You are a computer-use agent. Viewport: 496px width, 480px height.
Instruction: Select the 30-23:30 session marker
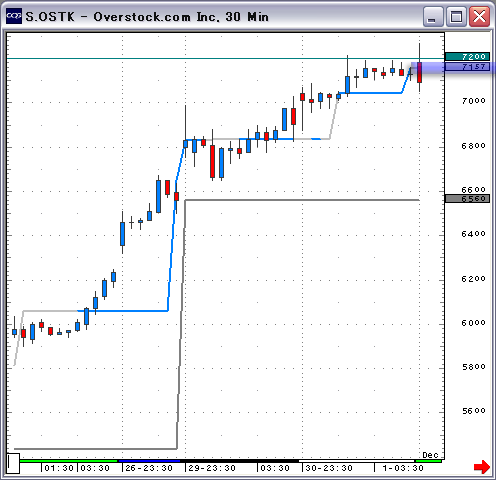pyautogui.click(x=329, y=468)
